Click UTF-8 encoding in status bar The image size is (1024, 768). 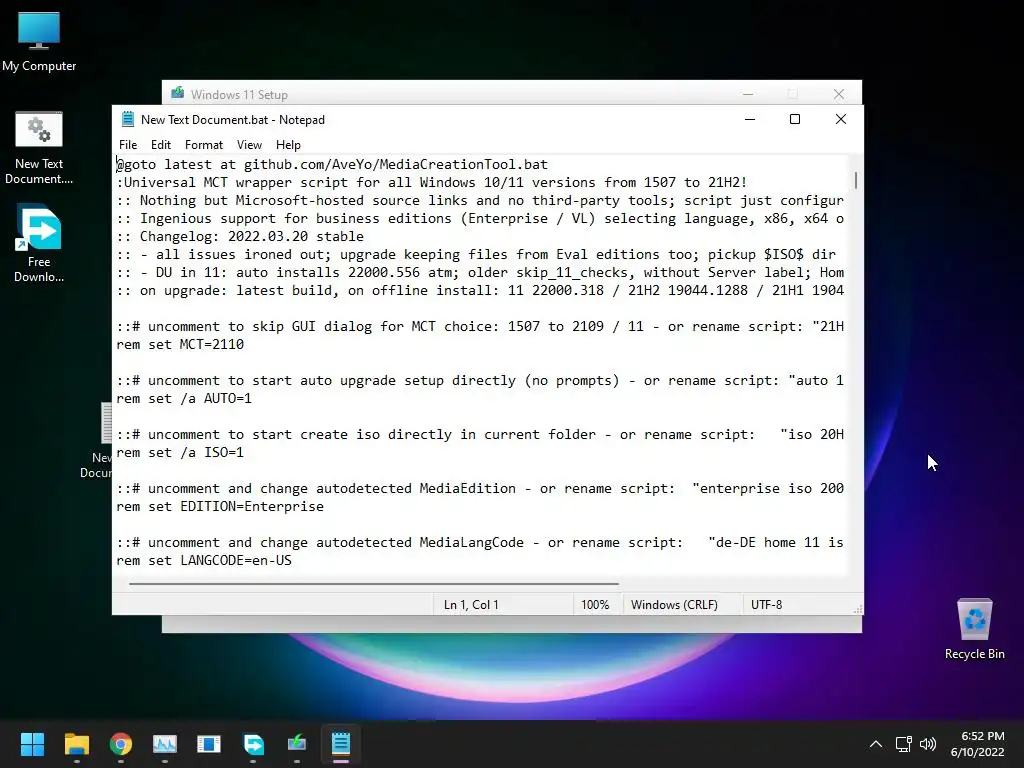766,605
